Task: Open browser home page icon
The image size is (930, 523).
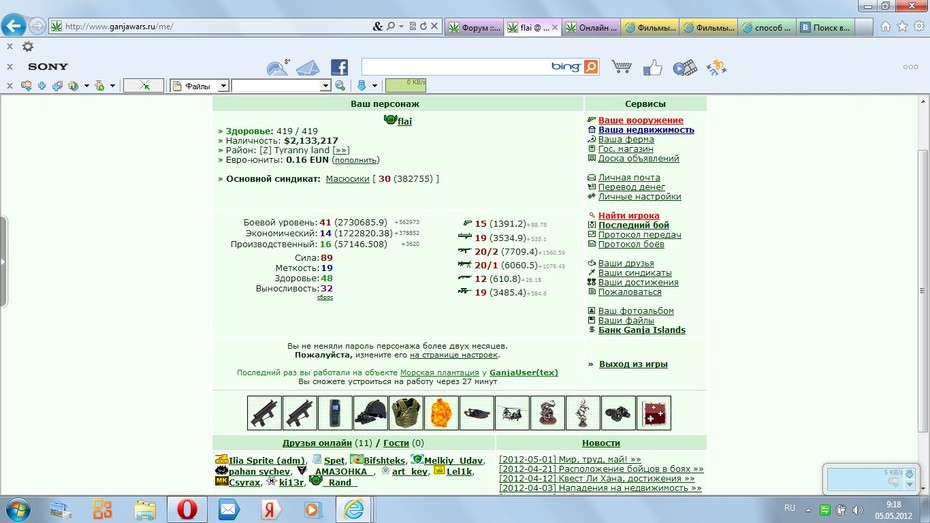Action: pos(886,26)
